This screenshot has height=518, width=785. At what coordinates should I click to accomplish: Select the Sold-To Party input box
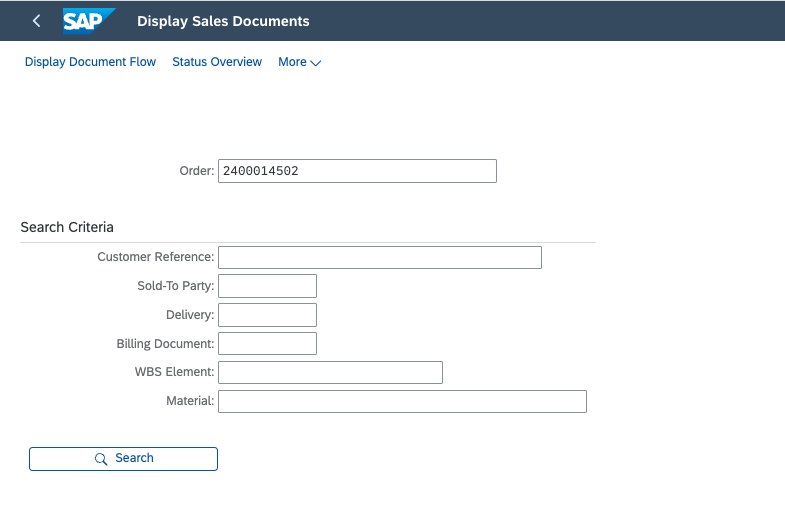(267, 286)
